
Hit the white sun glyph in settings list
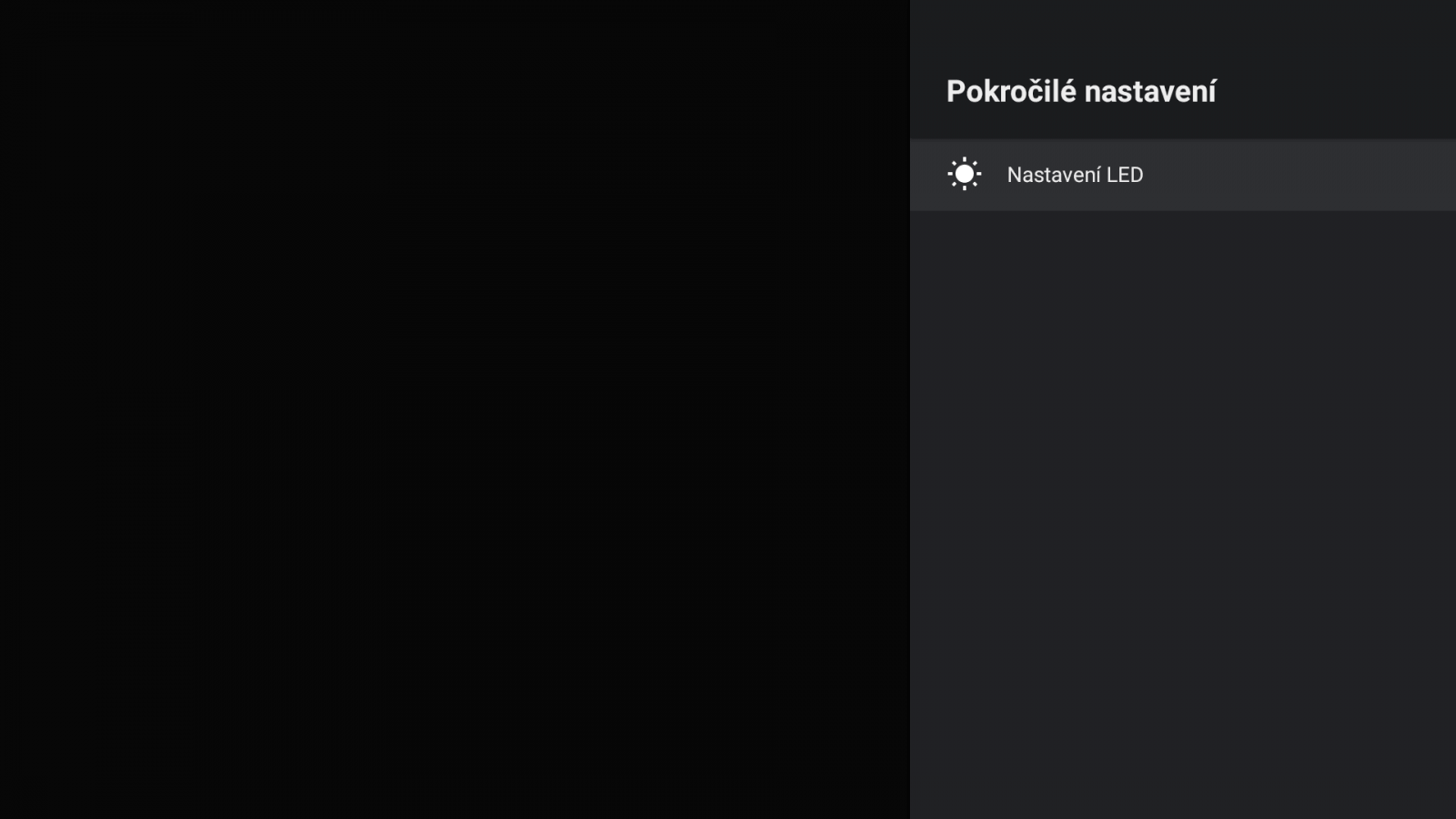coord(964,174)
